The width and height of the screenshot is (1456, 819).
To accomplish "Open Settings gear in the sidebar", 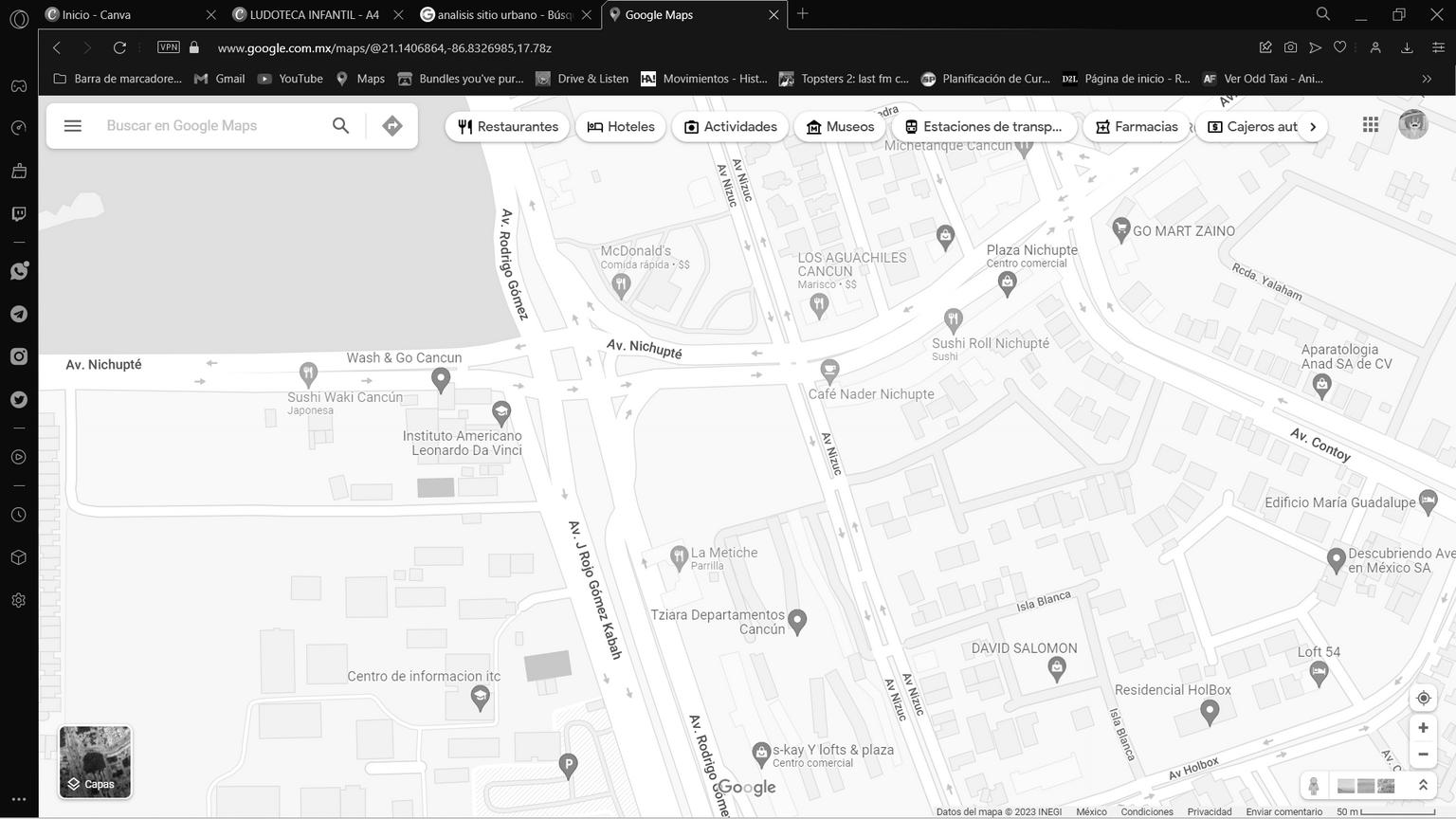I will click(x=19, y=600).
